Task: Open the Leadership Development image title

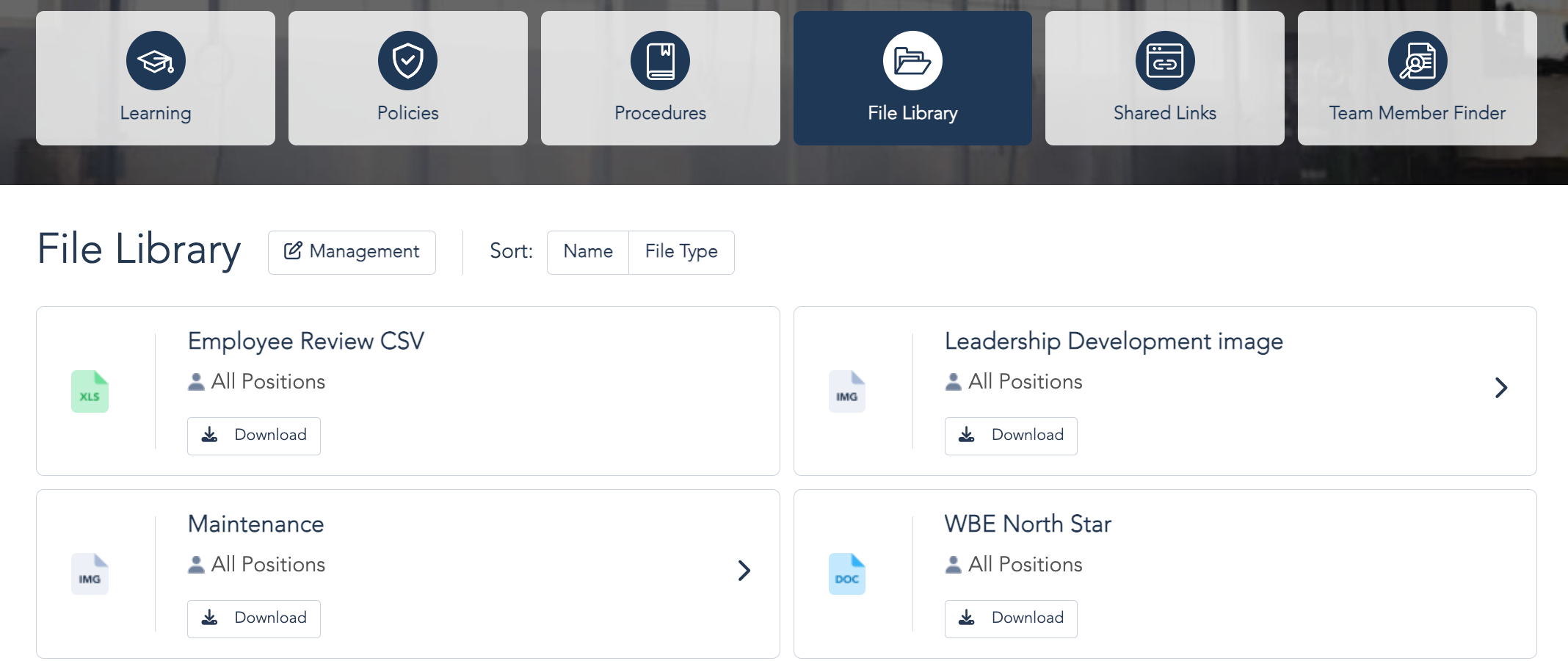Action: click(1114, 342)
